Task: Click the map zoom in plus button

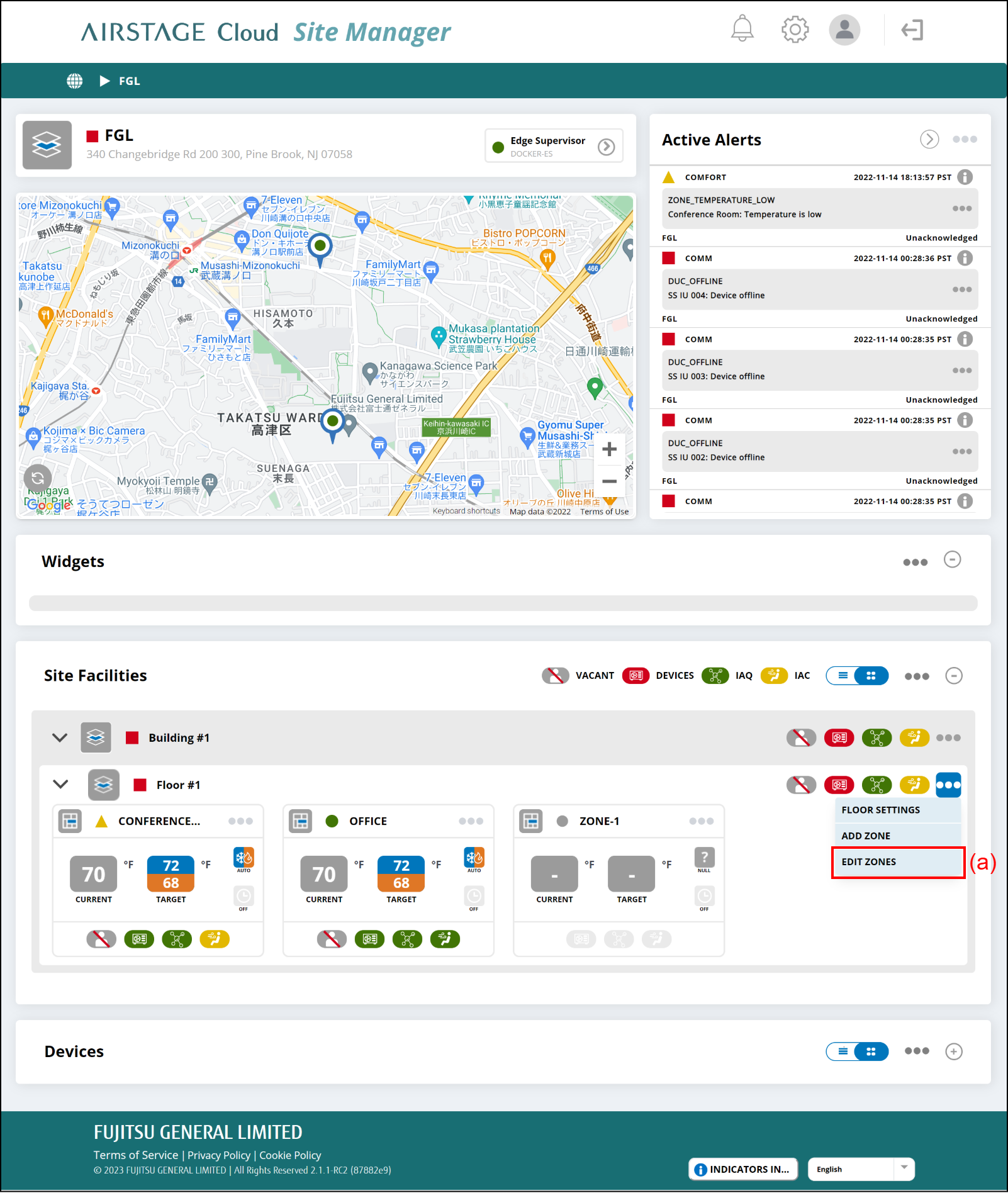Action: [609, 449]
